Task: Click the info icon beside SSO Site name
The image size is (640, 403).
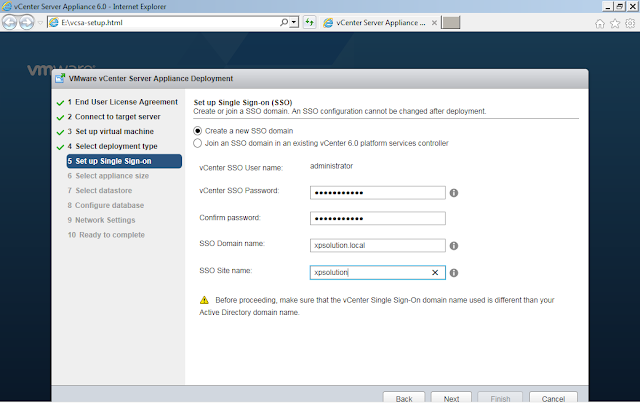Action: coord(453,273)
